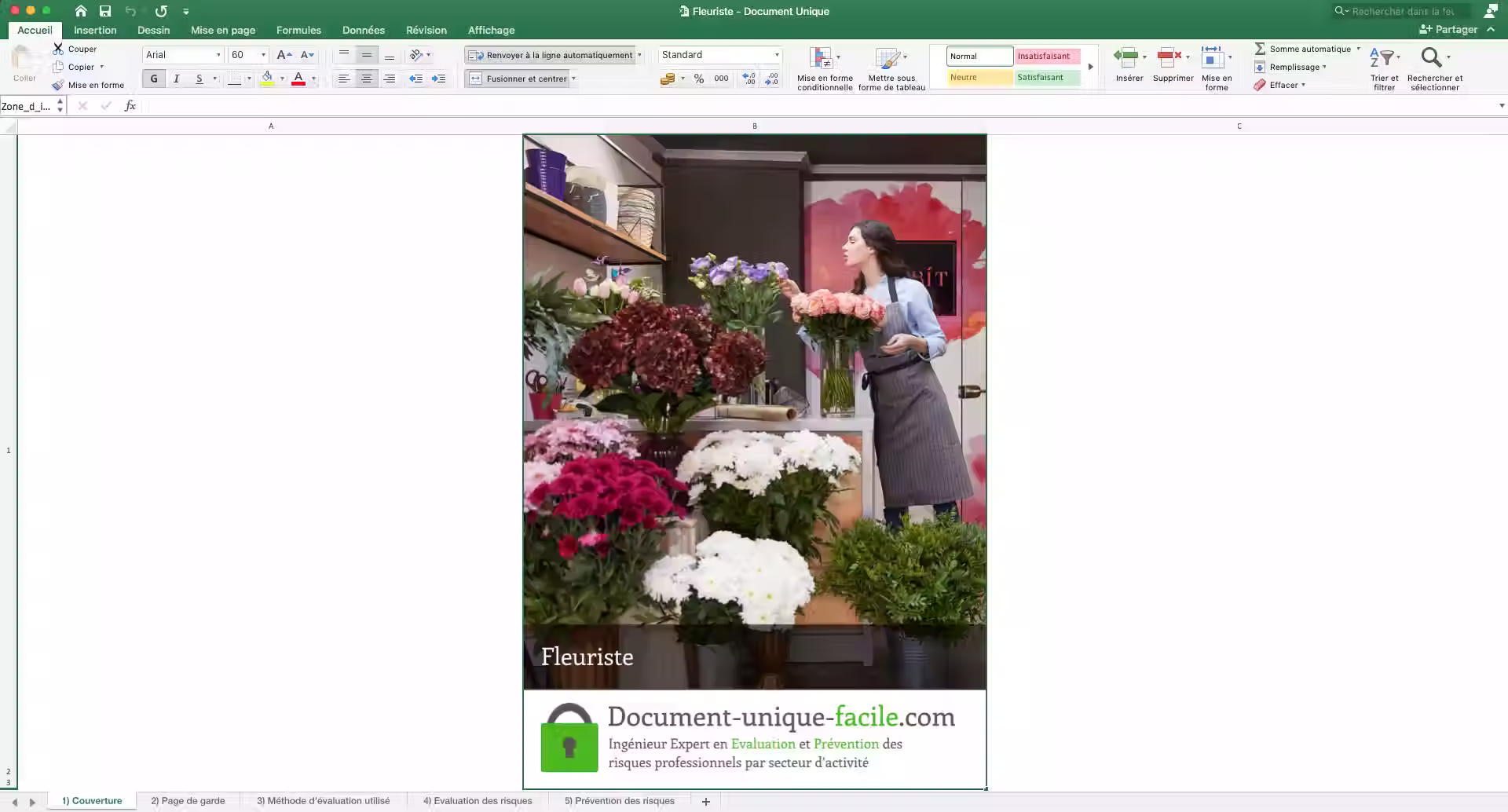The height and width of the screenshot is (812, 1508).
Task: Select the Somme automatique icon
Action: [1263, 49]
